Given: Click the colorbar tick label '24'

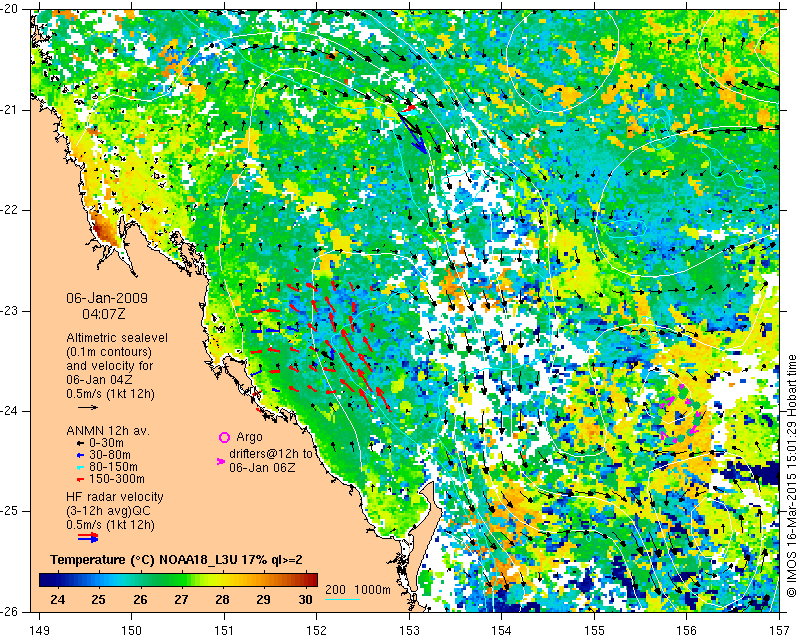Looking at the screenshot, I should coord(58,599).
